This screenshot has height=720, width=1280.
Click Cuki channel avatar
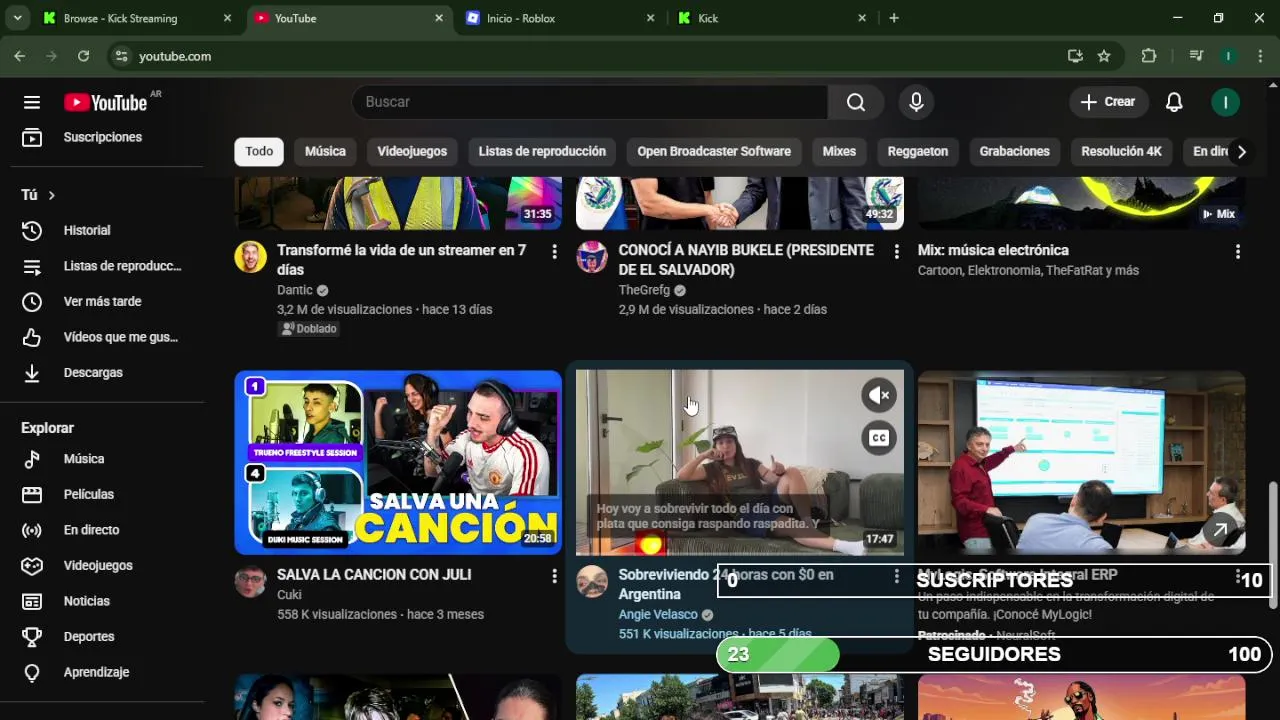tap(250, 581)
